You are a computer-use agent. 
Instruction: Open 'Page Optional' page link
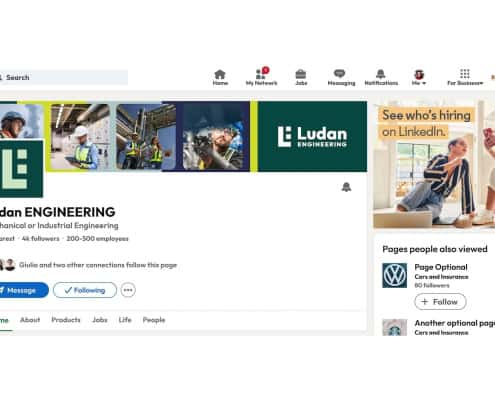point(441,267)
